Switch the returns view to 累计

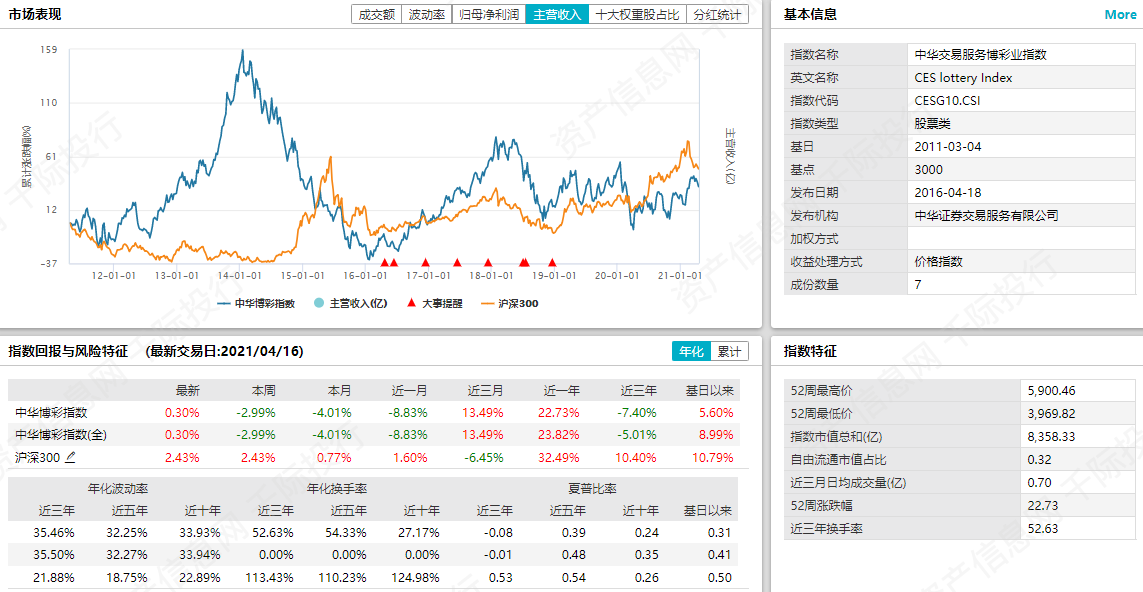729,351
